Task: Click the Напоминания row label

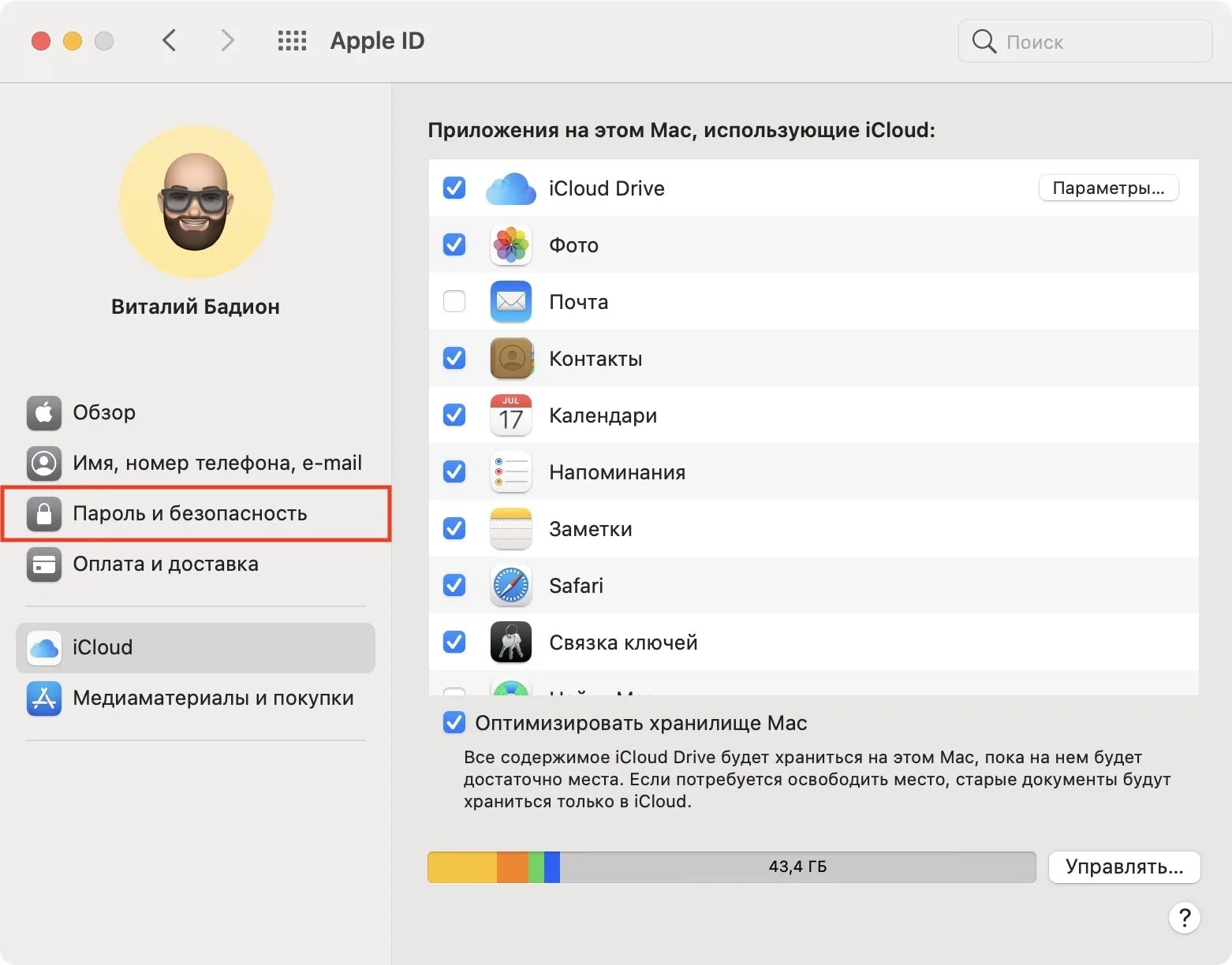Action: pos(618,472)
